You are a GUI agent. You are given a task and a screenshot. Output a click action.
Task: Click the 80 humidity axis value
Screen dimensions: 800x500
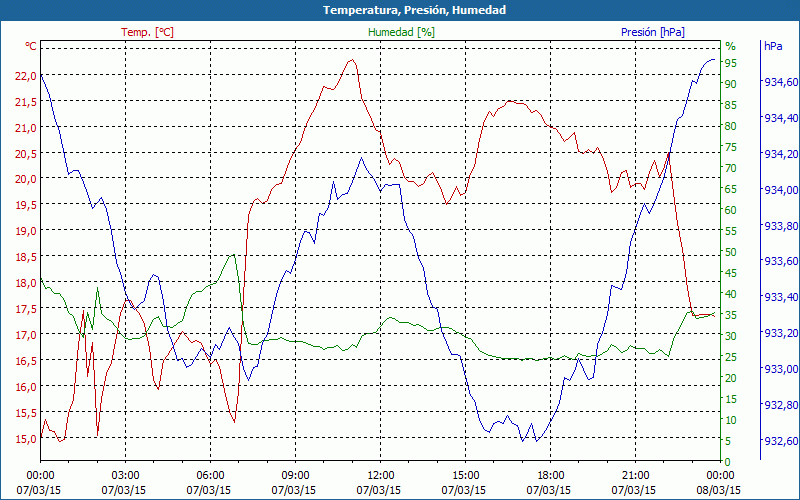click(731, 126)
